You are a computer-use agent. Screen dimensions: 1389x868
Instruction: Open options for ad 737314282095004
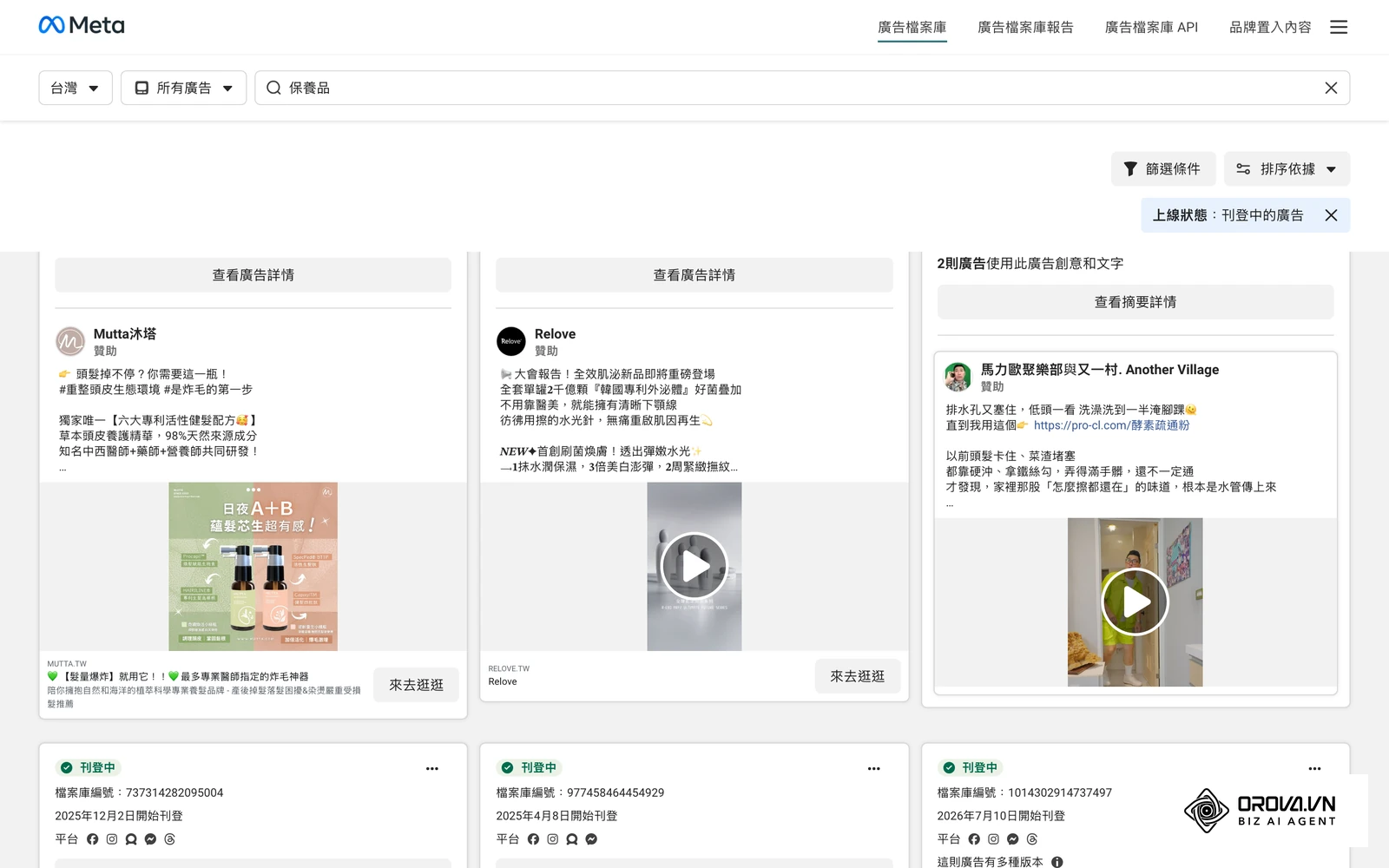432,768
